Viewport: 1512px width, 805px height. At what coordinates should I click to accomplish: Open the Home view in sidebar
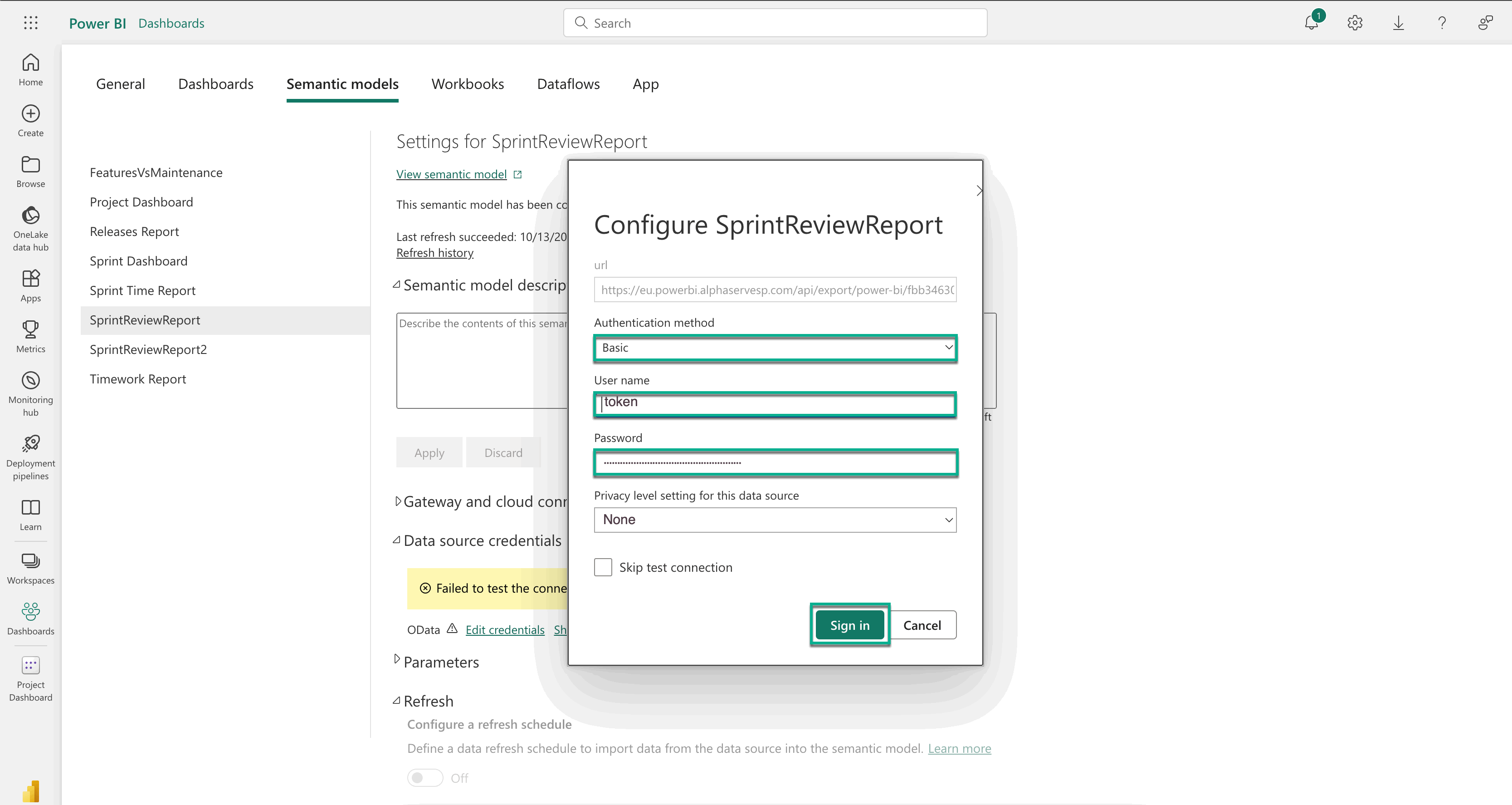click(x=30, y=68)
